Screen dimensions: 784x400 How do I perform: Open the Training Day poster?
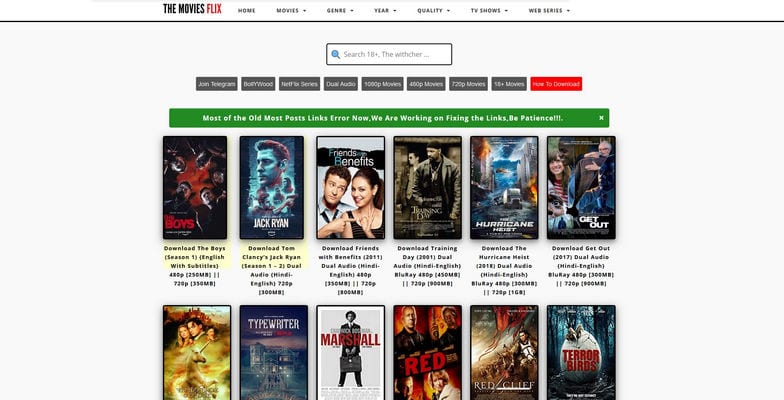[428, 188]
